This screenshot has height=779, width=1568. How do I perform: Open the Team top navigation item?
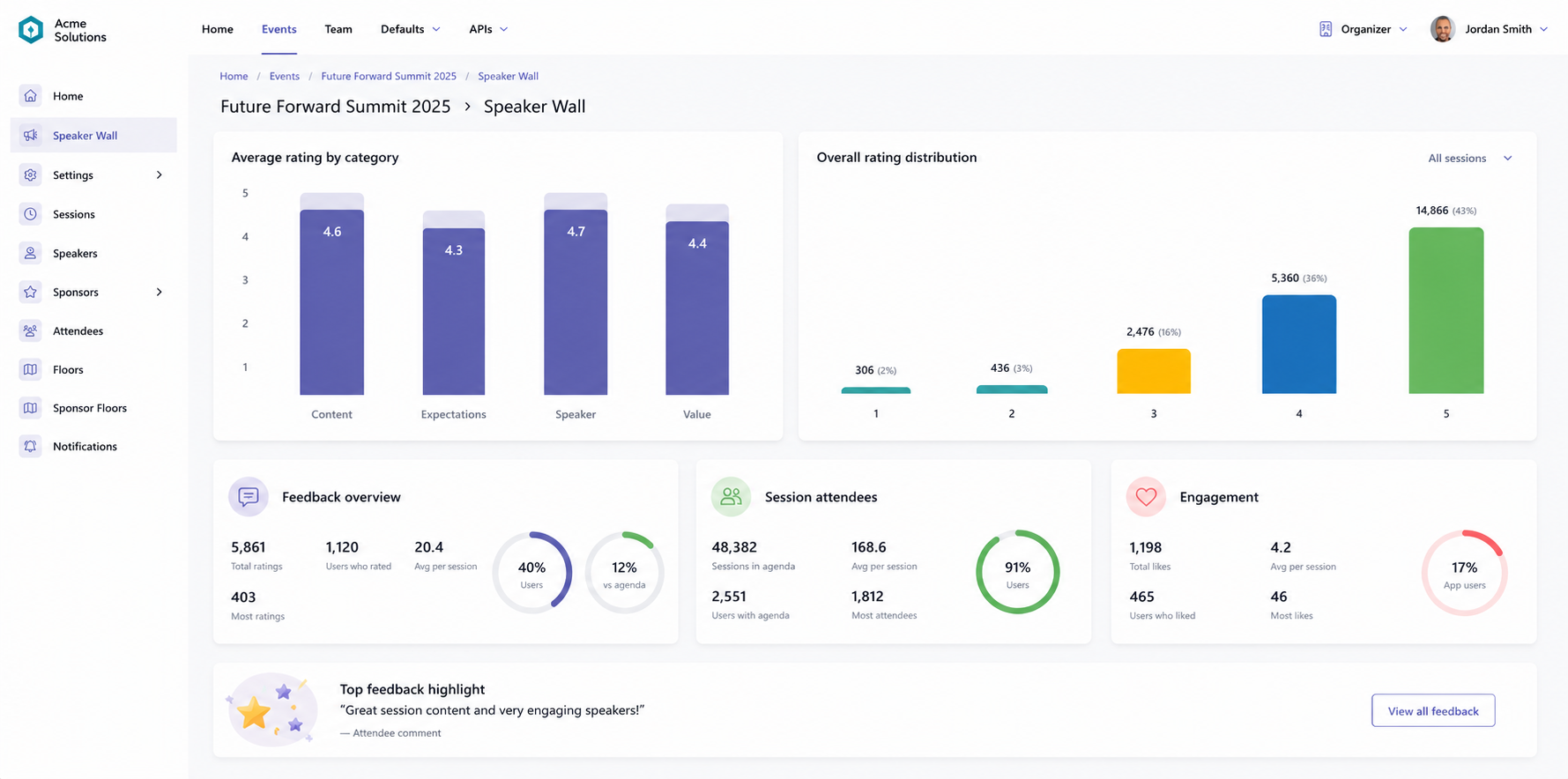[338, 29]
